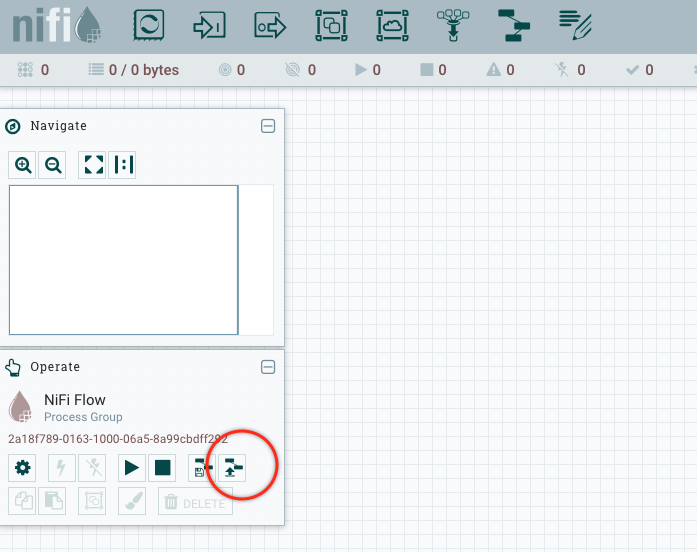The image size is (697, 552).
Task: Select the Input Port toolbar icon
Action: 209,25
